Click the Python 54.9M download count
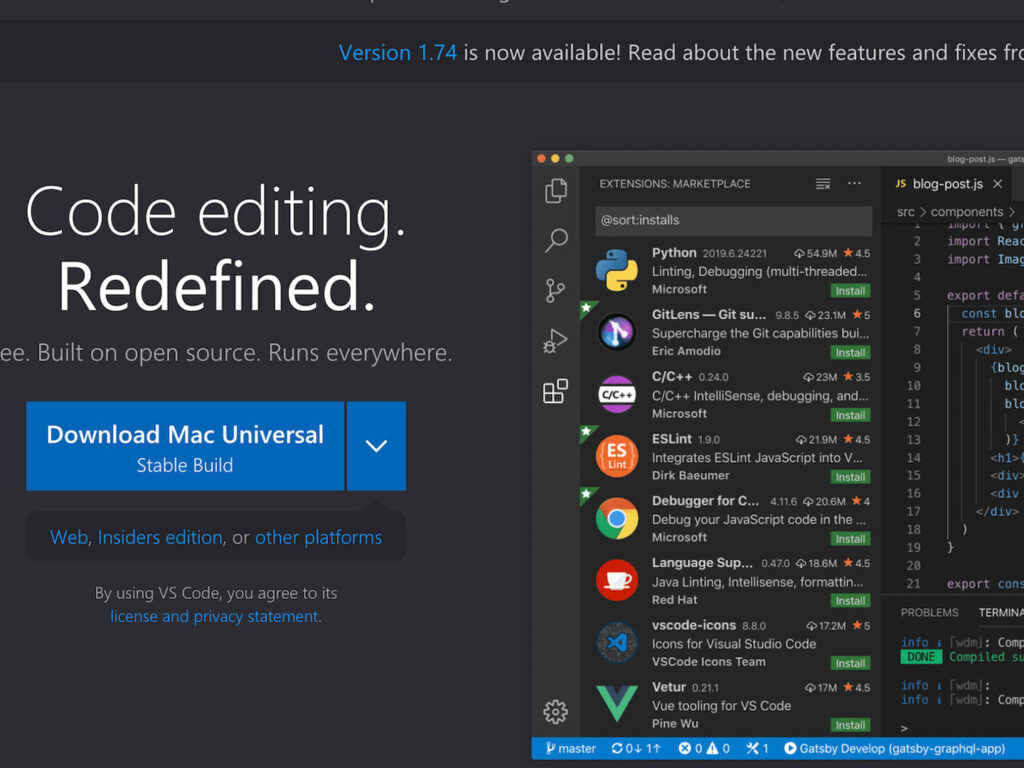This screenshot has height=768, width=1024. [x=815, y=253]
